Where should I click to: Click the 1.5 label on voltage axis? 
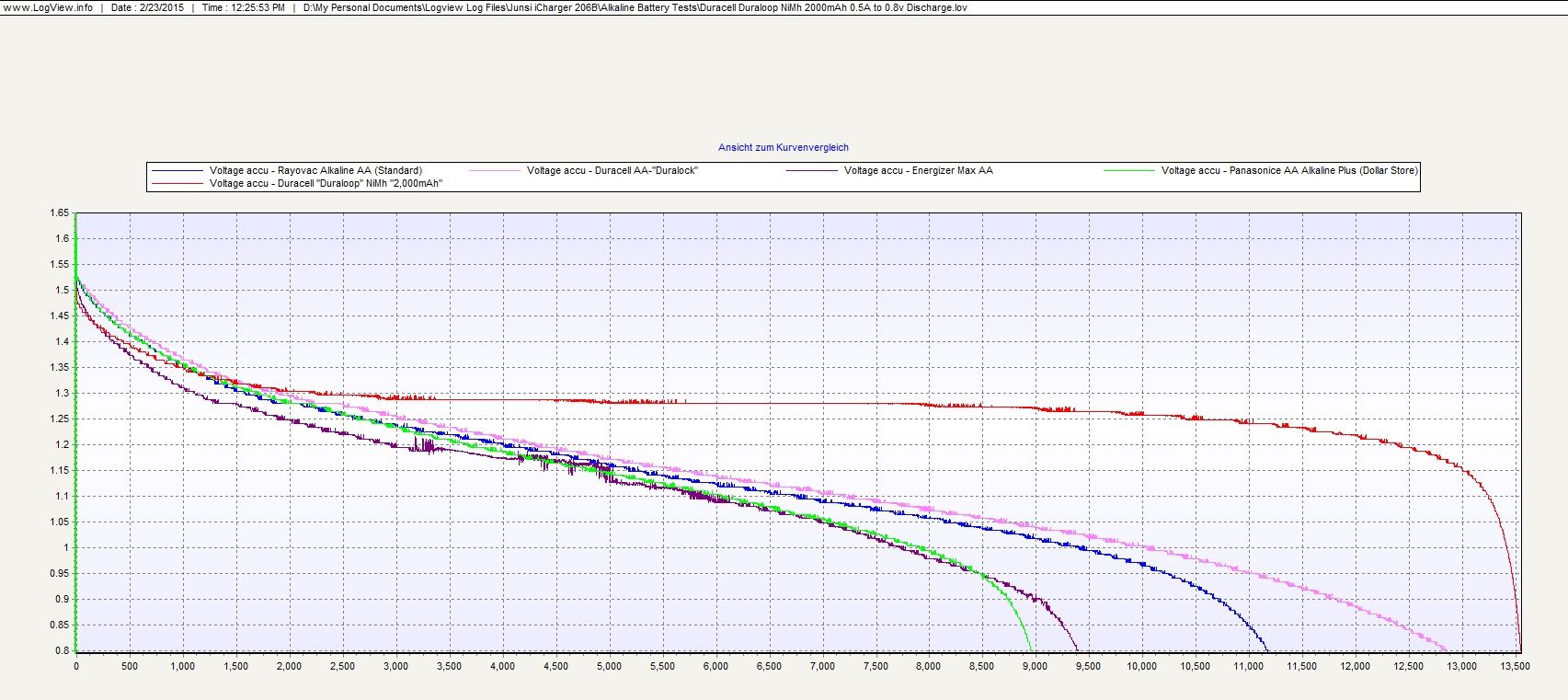(63, 290)
